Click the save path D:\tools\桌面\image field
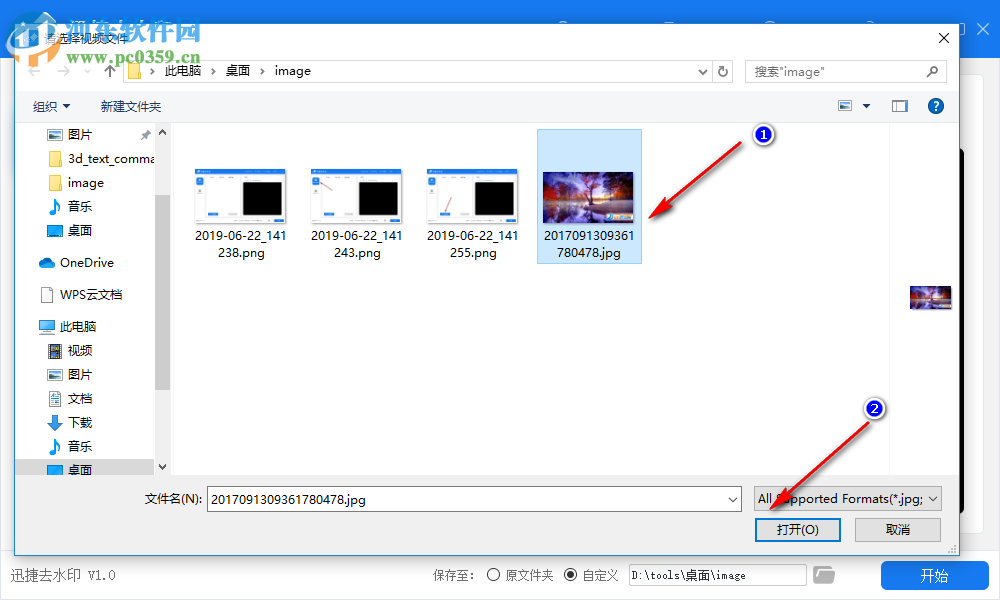1000x600 pixels. tap(717, 575)
